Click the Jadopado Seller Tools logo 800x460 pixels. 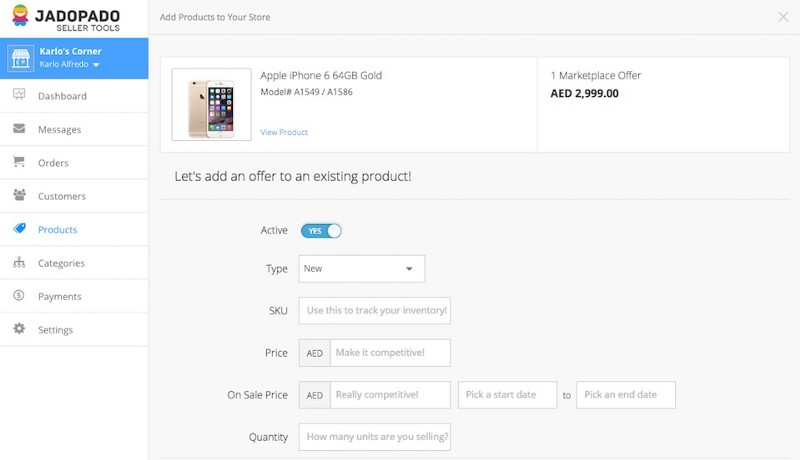pos(66,18)
